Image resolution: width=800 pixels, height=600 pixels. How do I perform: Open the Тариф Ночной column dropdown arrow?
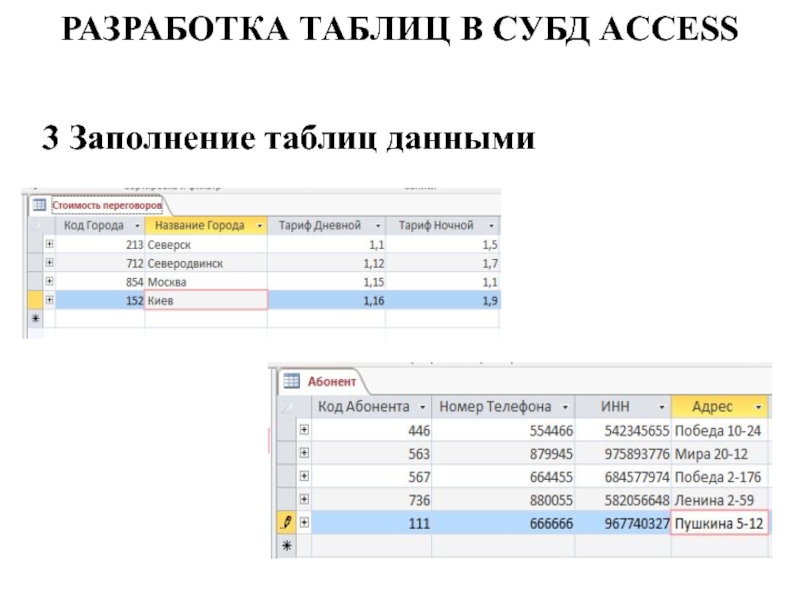(x=490, y=226)
